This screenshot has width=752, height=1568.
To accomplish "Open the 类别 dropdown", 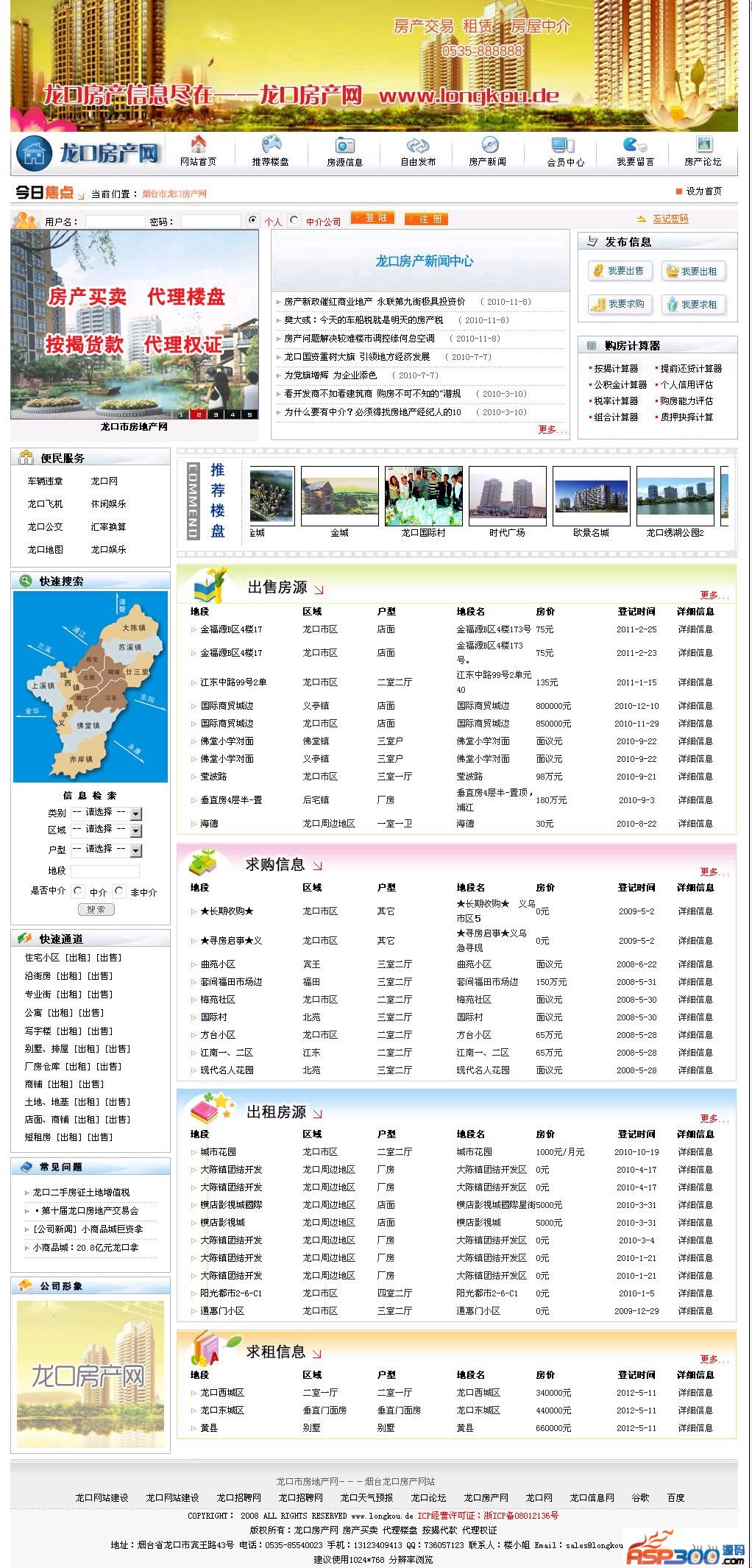I will (106, 813).
